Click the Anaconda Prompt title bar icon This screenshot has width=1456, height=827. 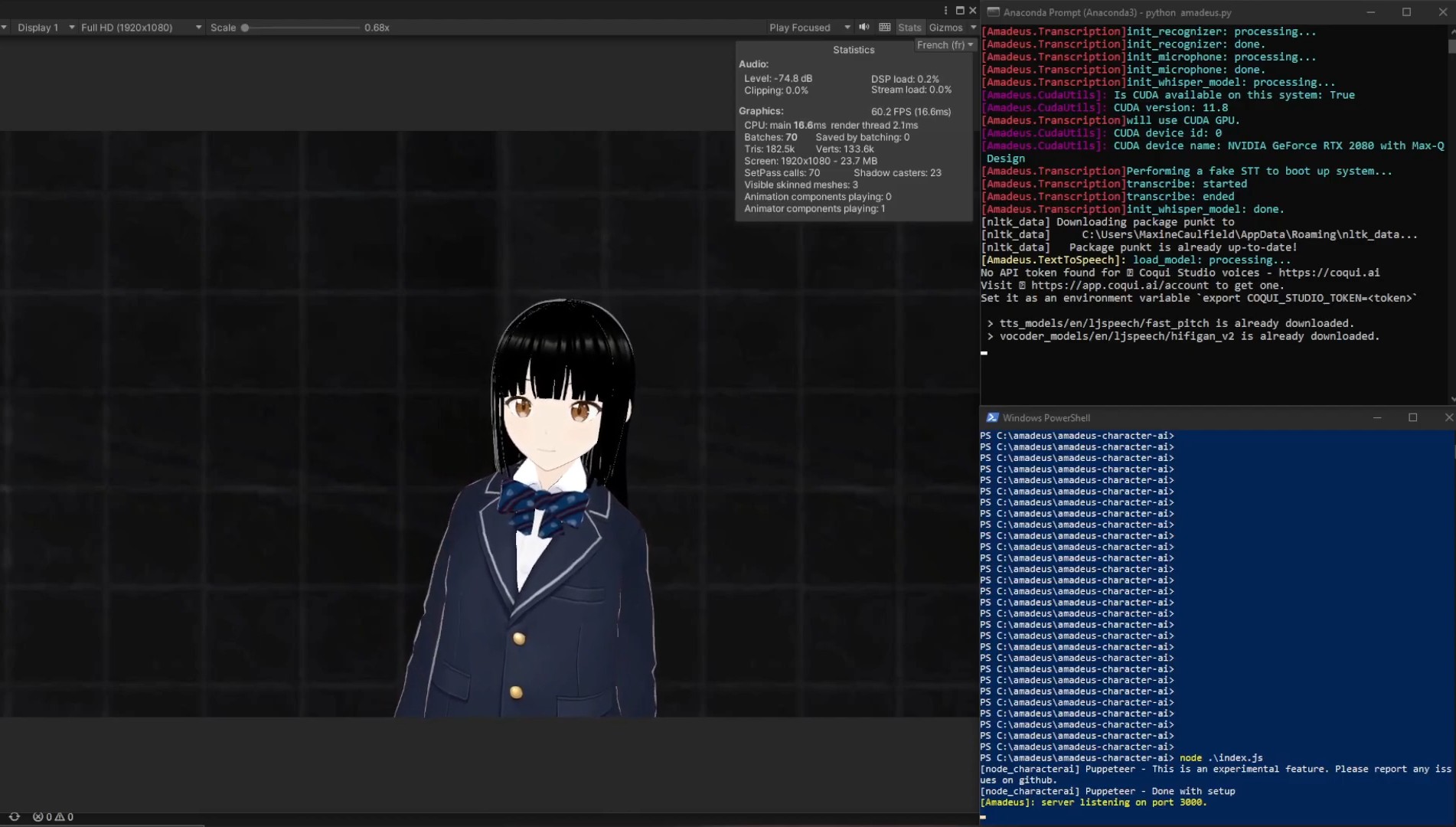(x=993, y=12)
